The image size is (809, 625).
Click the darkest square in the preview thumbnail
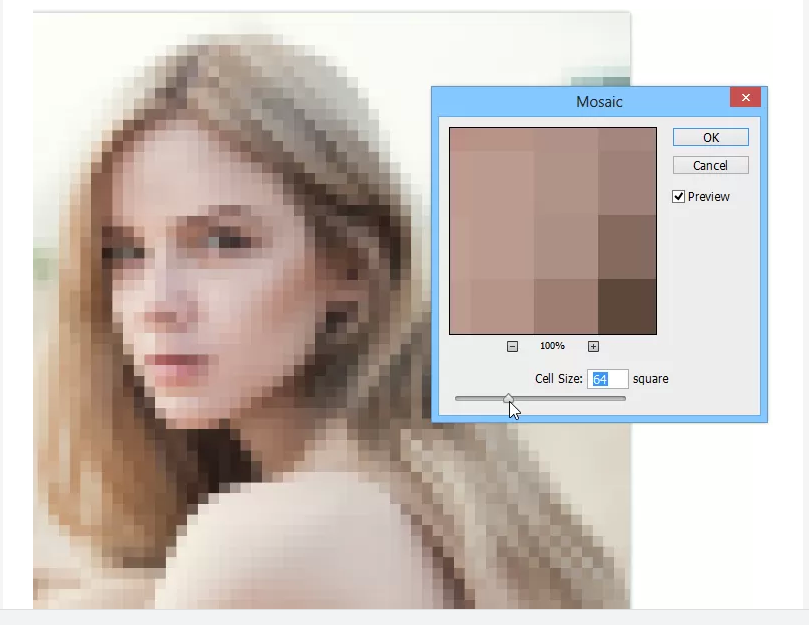coord(627,306)
